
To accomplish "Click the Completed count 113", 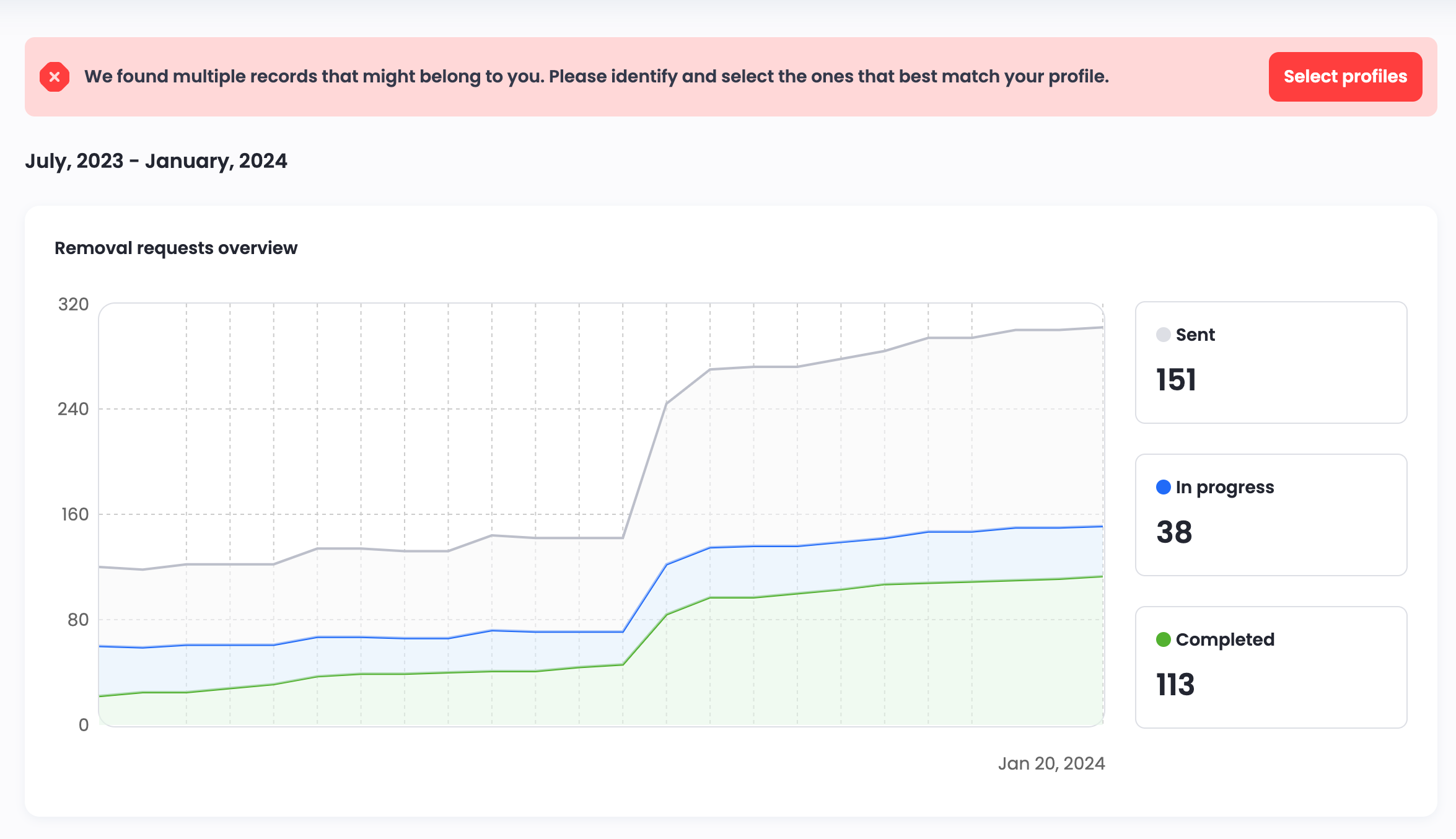I will click(x=1175, y=685).
